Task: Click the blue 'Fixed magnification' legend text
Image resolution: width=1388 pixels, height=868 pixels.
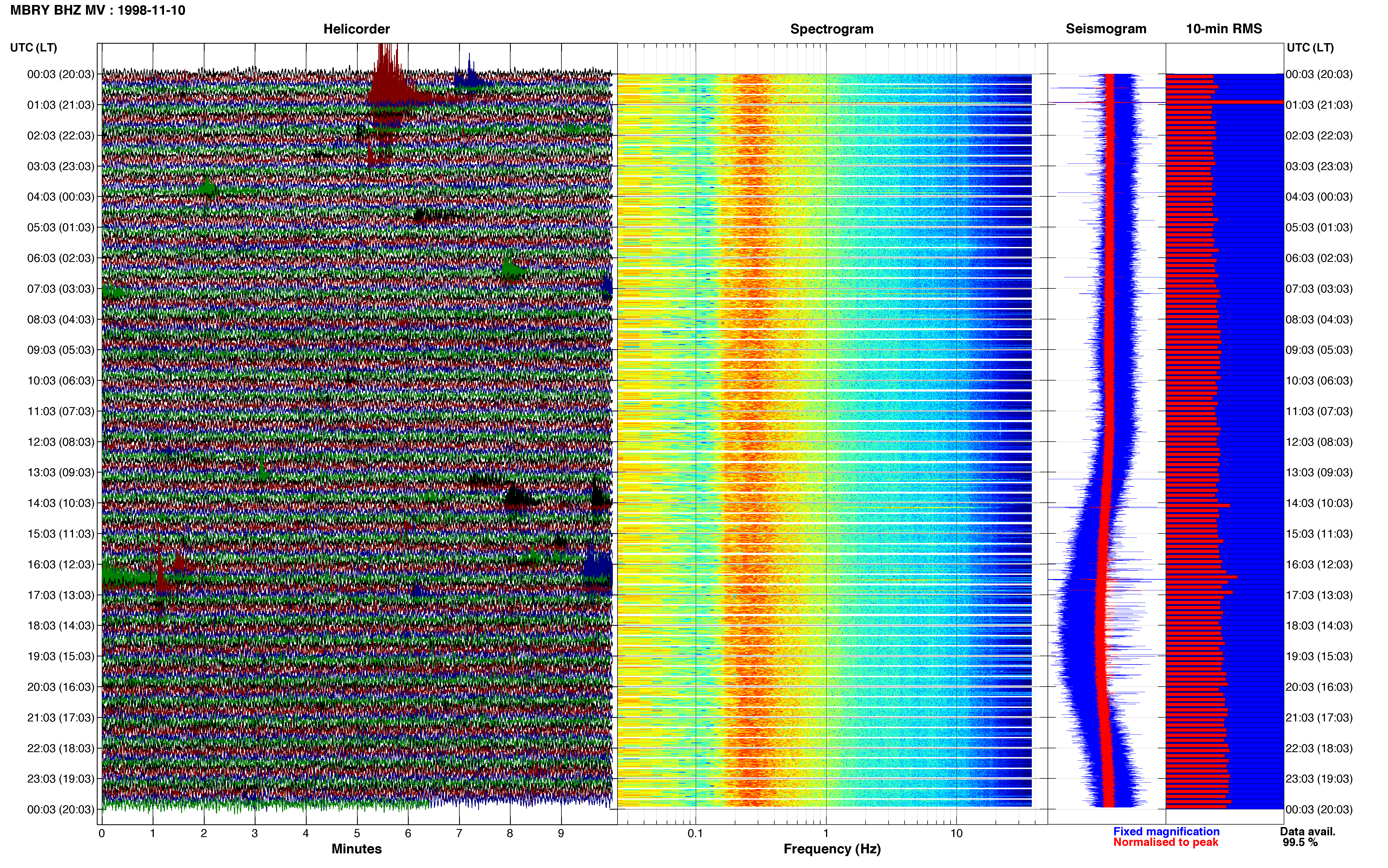Action: pyautogui.click(x=1166, y=831)
